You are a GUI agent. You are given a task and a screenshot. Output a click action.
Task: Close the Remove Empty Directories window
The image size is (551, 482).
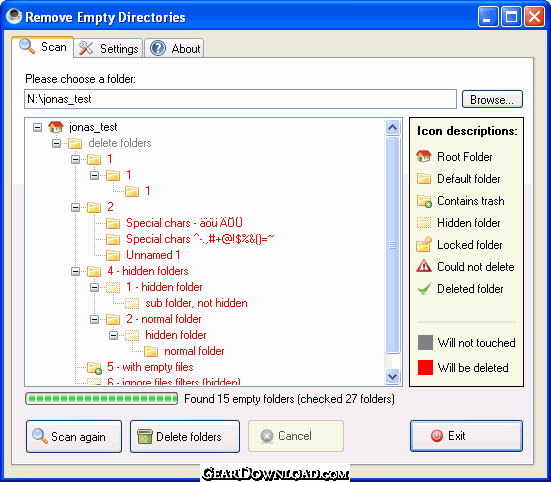[534, 17]
